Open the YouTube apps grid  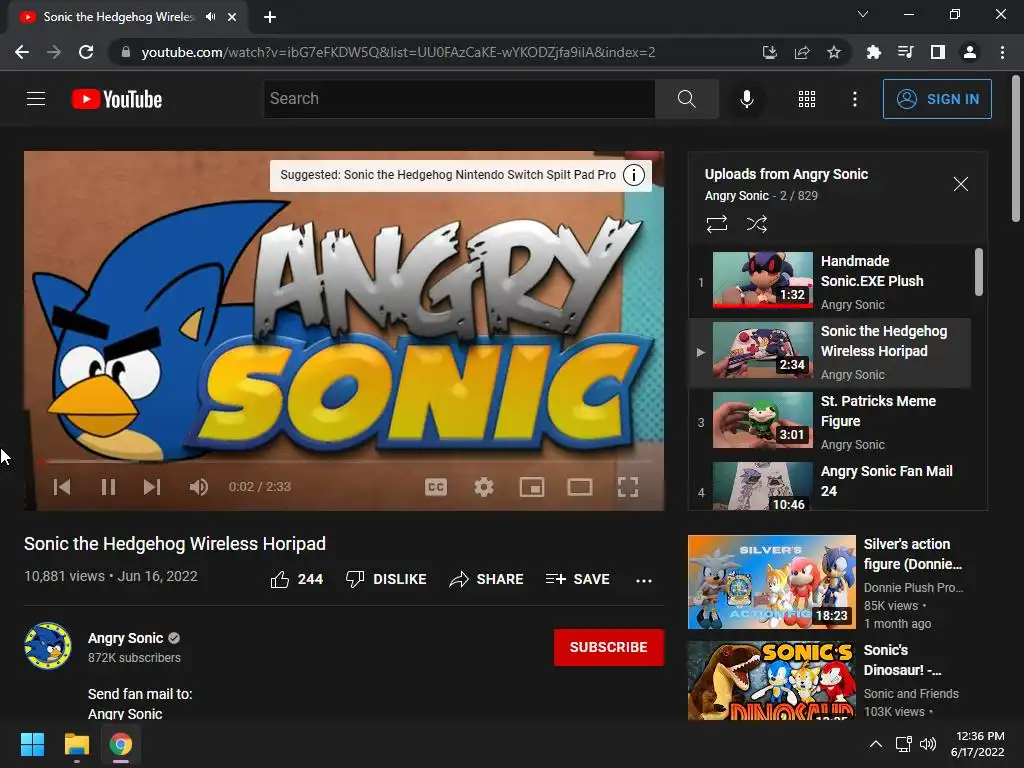click(807, 99)
